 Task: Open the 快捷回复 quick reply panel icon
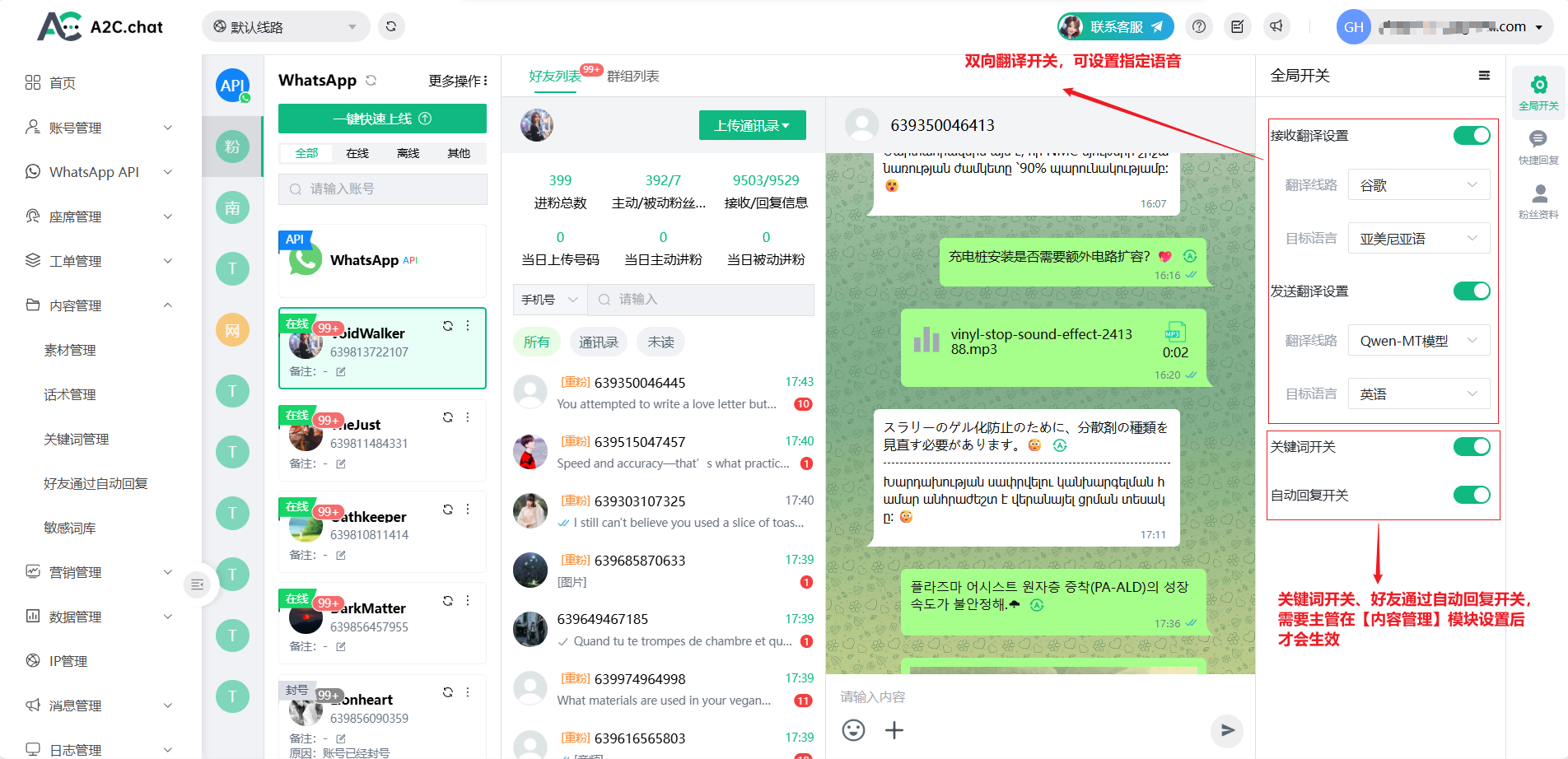(1538, 147)
